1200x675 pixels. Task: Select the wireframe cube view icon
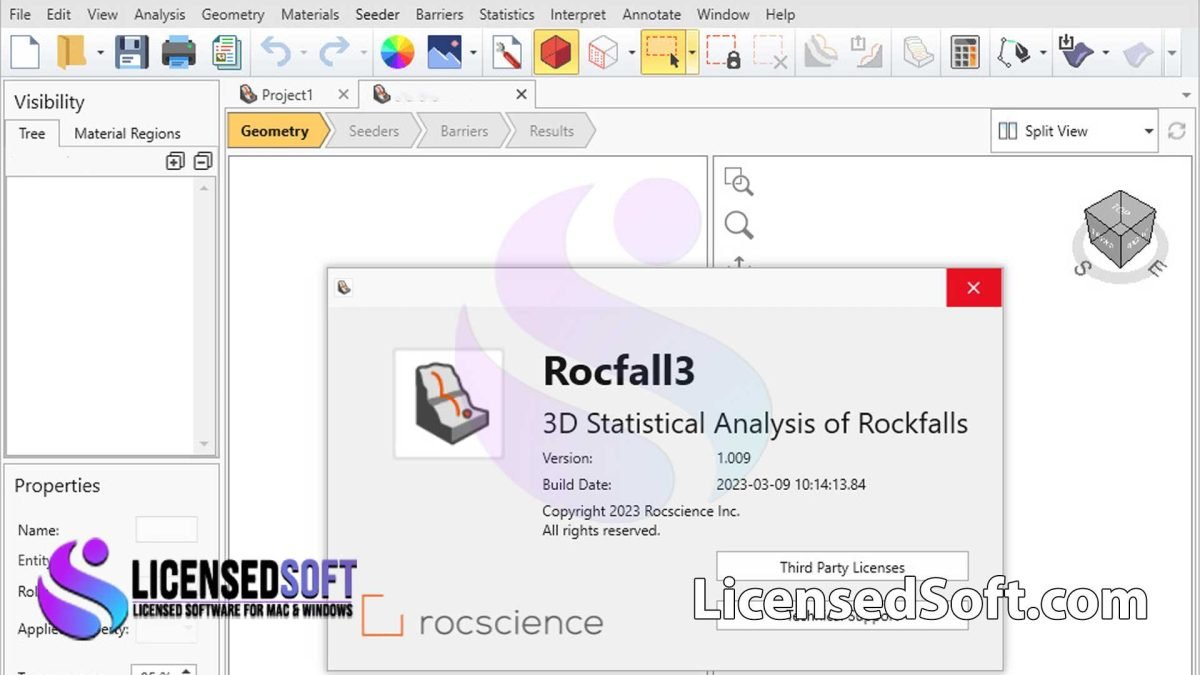[603, 52]
